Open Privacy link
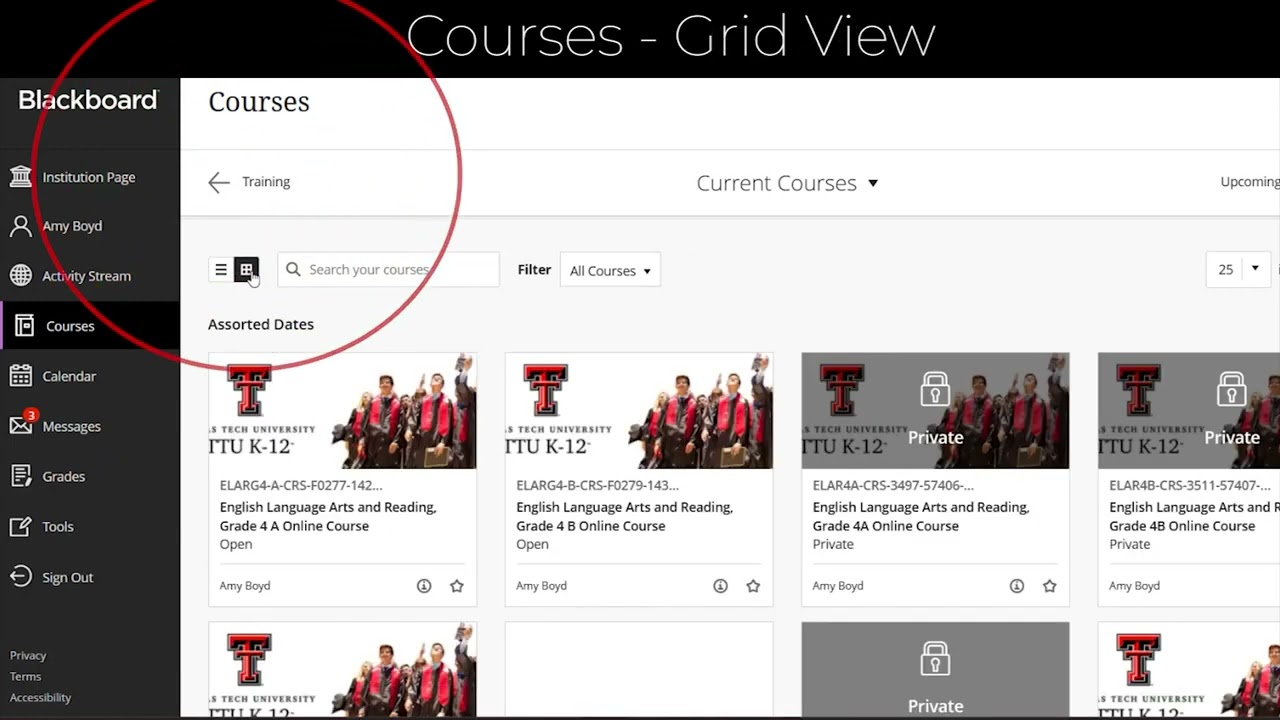 point(28,655)
